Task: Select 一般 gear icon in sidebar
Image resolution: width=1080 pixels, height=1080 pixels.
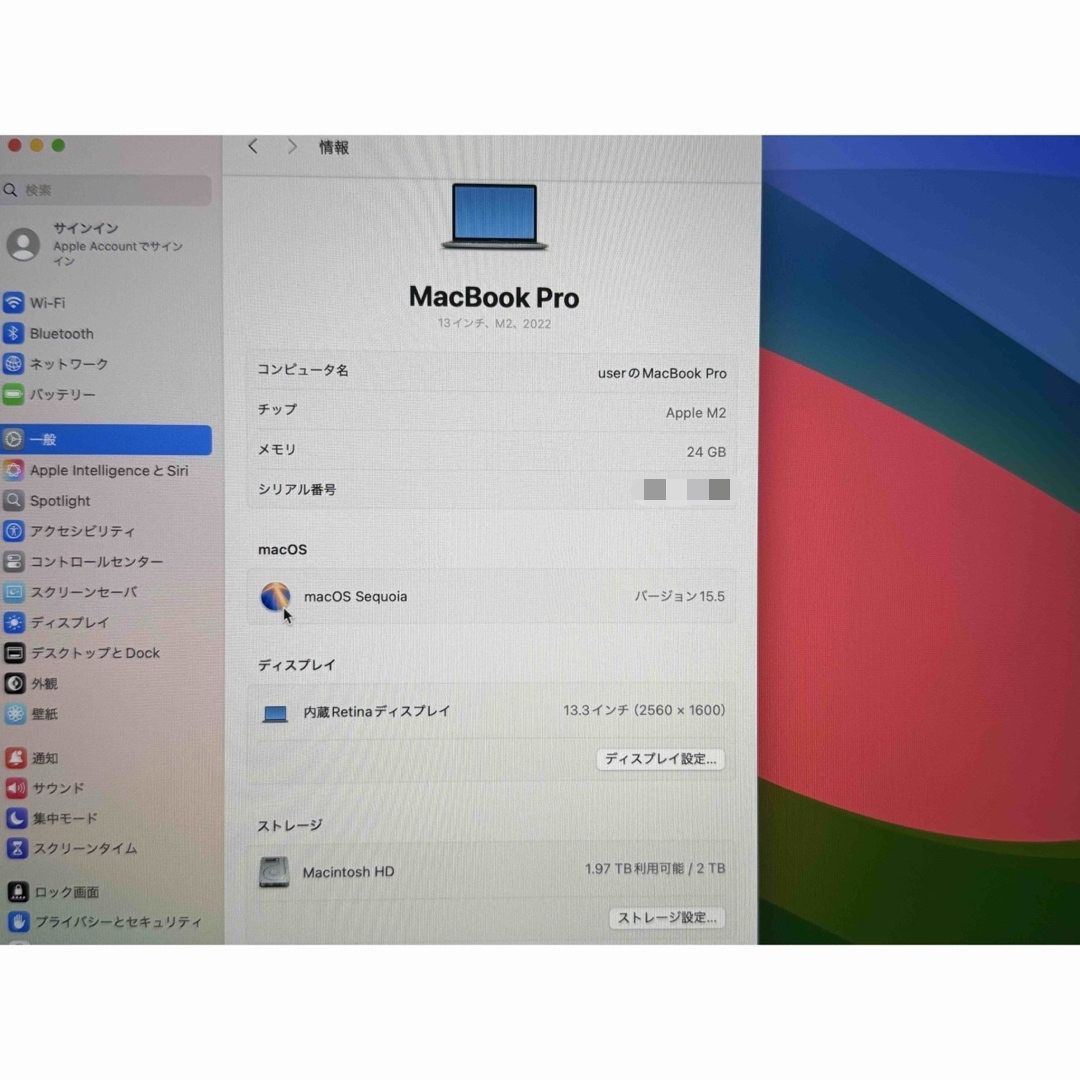Action: (13, 439)
